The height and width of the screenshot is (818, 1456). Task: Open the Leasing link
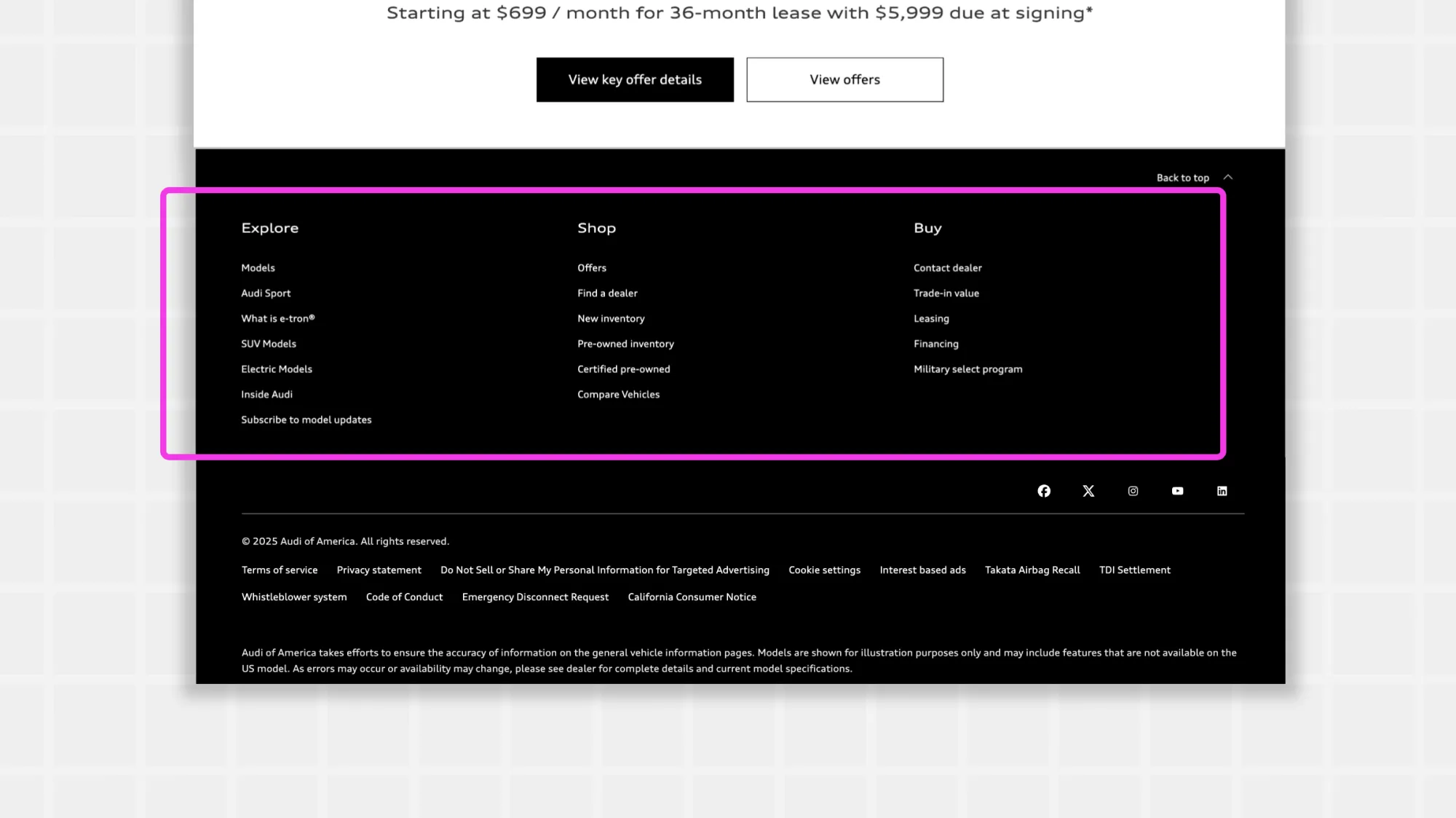click(x=931, y=318)
